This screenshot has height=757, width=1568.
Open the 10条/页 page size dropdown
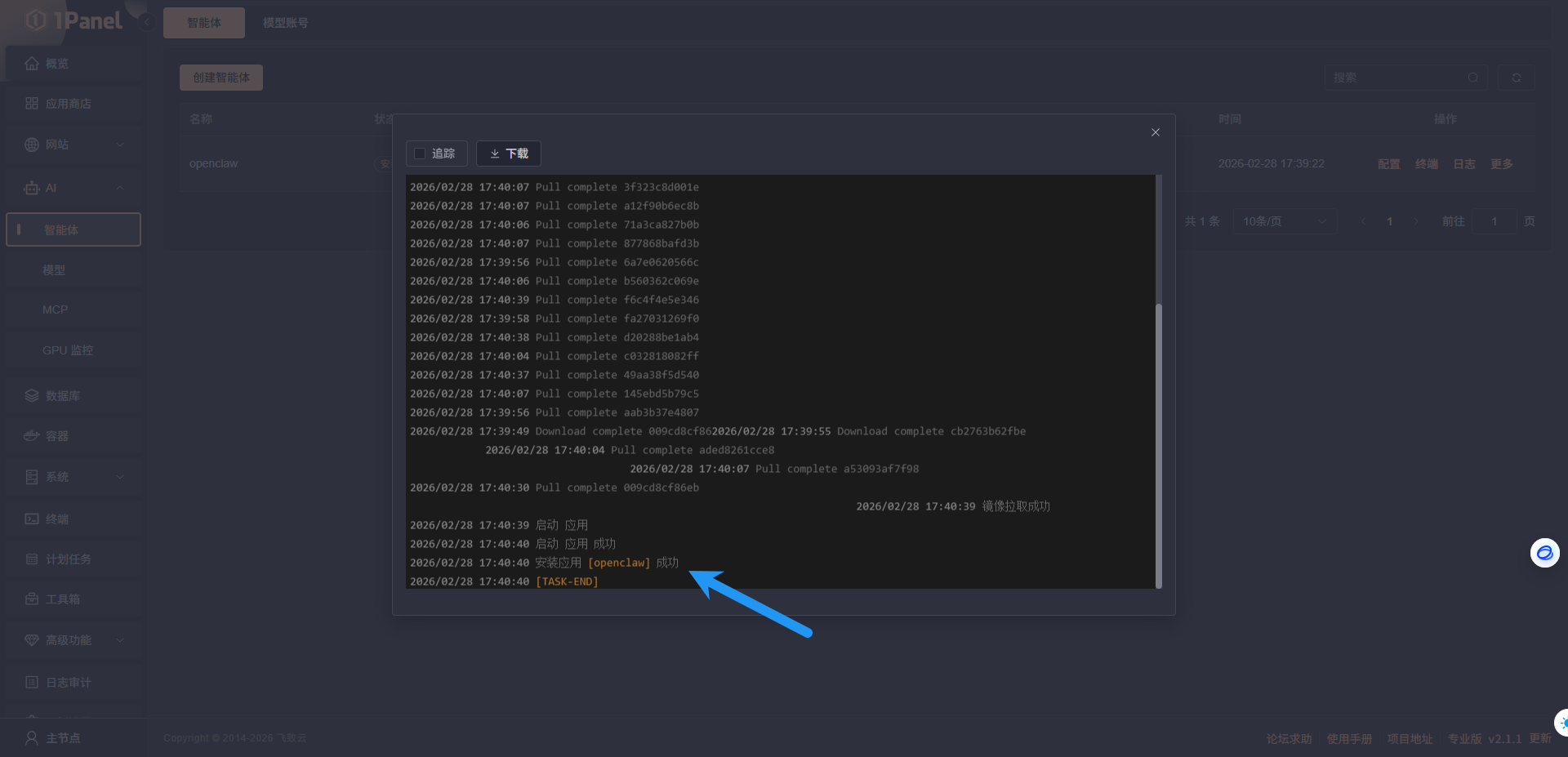[1284, 221]
